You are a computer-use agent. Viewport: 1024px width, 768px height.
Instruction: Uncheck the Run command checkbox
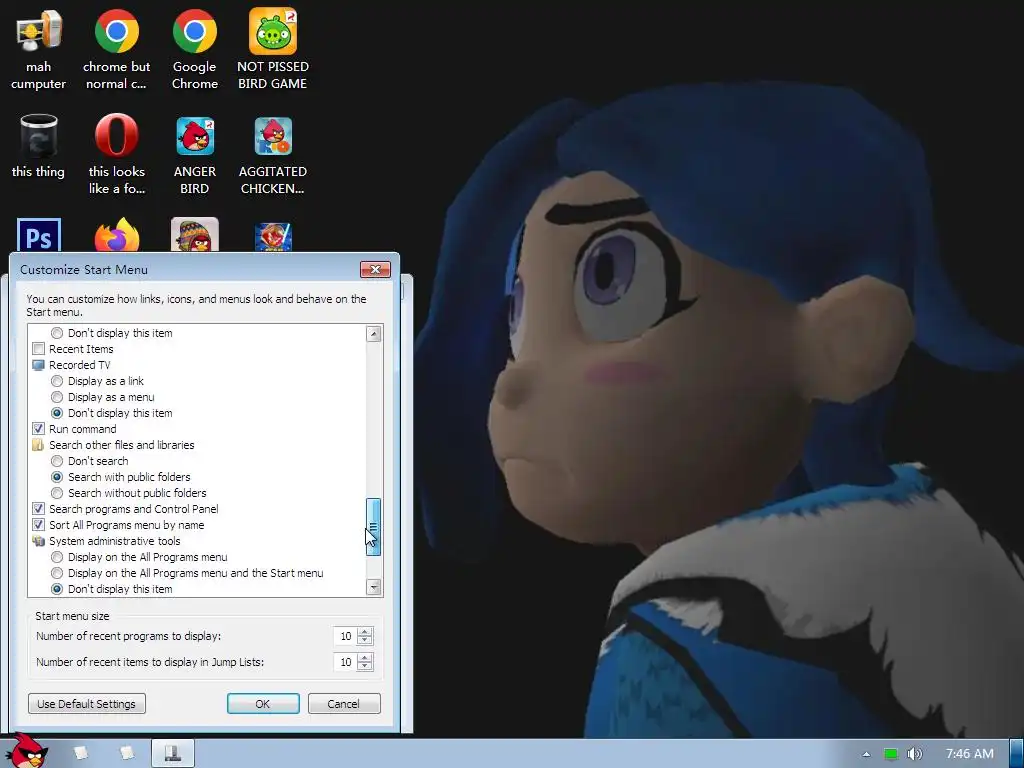click(39, 429)
